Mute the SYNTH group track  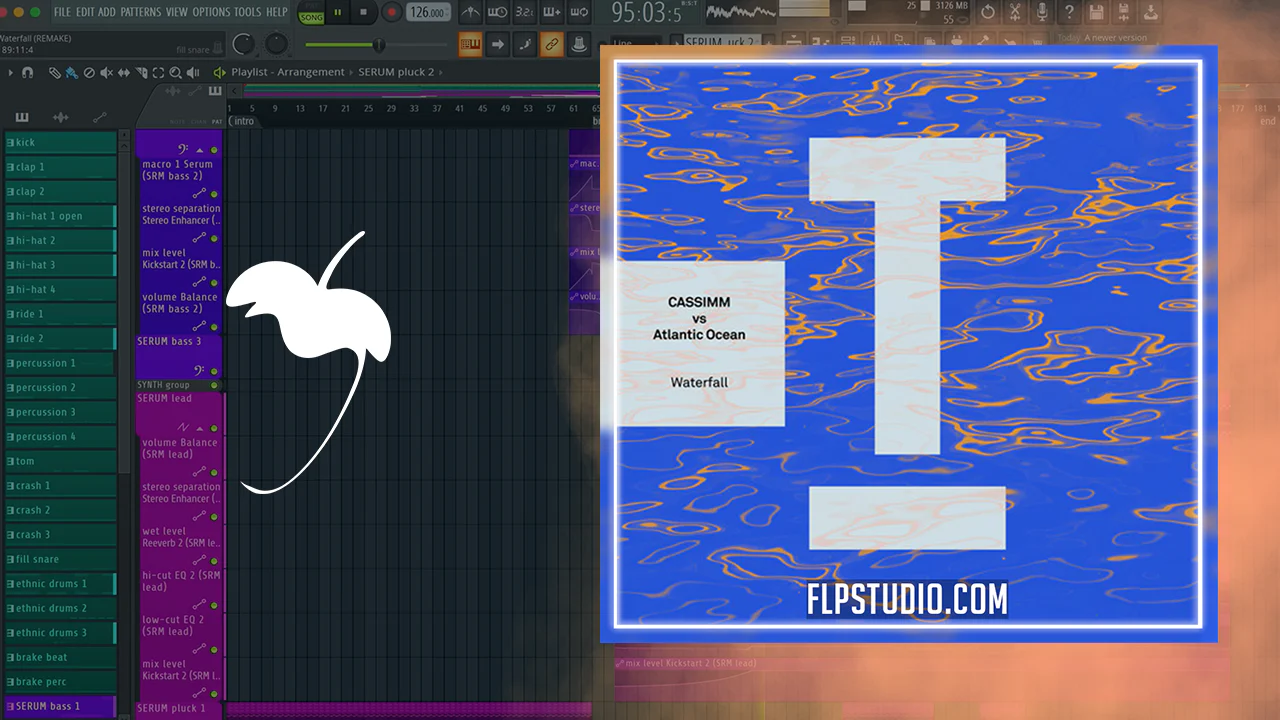coord(214,385)
